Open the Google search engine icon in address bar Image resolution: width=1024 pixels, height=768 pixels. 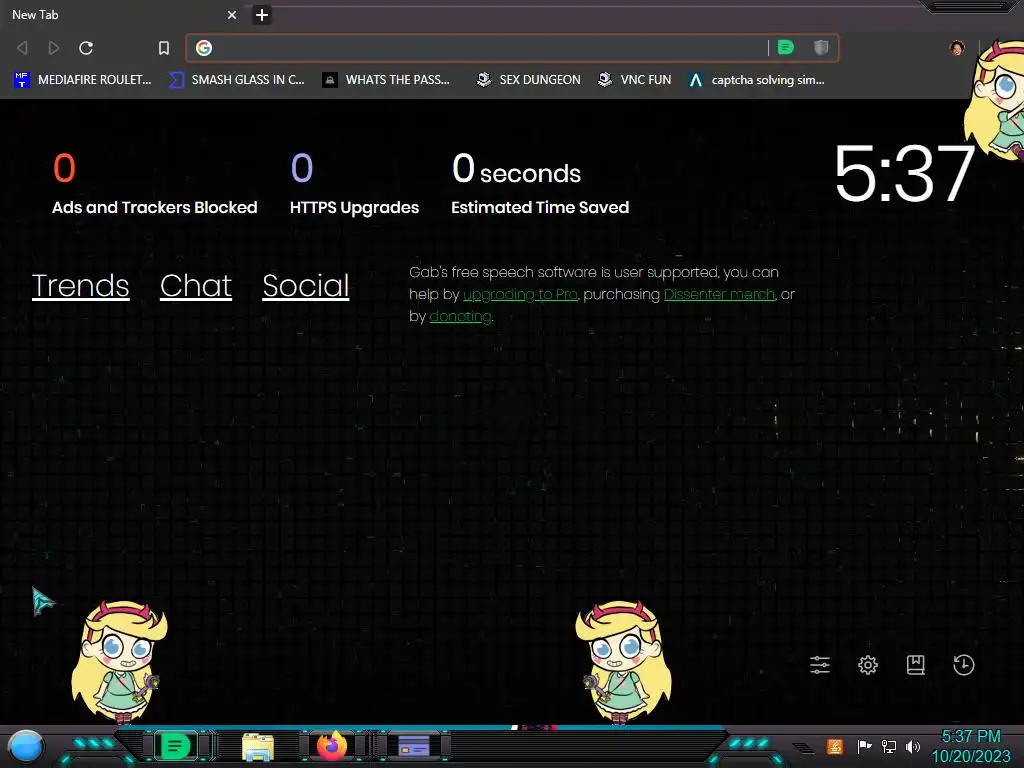click(204, 48)
